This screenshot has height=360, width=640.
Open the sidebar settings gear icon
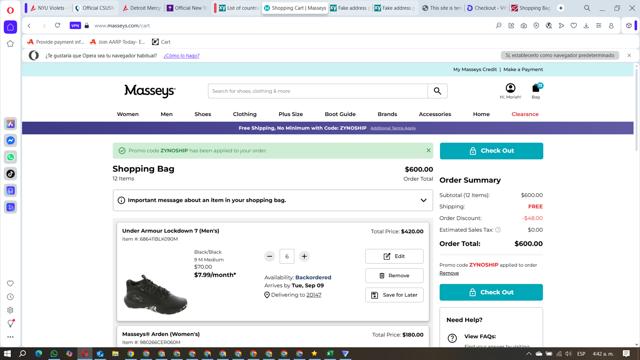click(10, 310)
